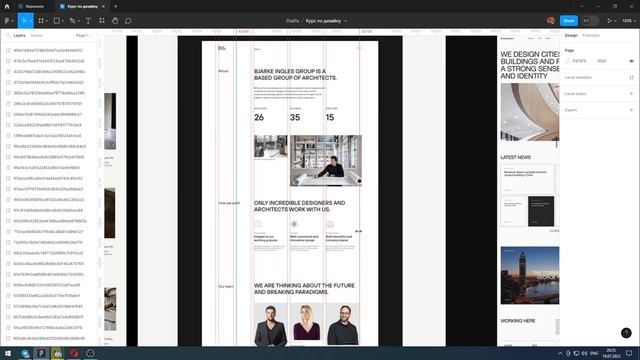The width and height of the screenshot is (640, 360).
Task: Open presentation options dropdown arrow
Action: coord(615,21)
